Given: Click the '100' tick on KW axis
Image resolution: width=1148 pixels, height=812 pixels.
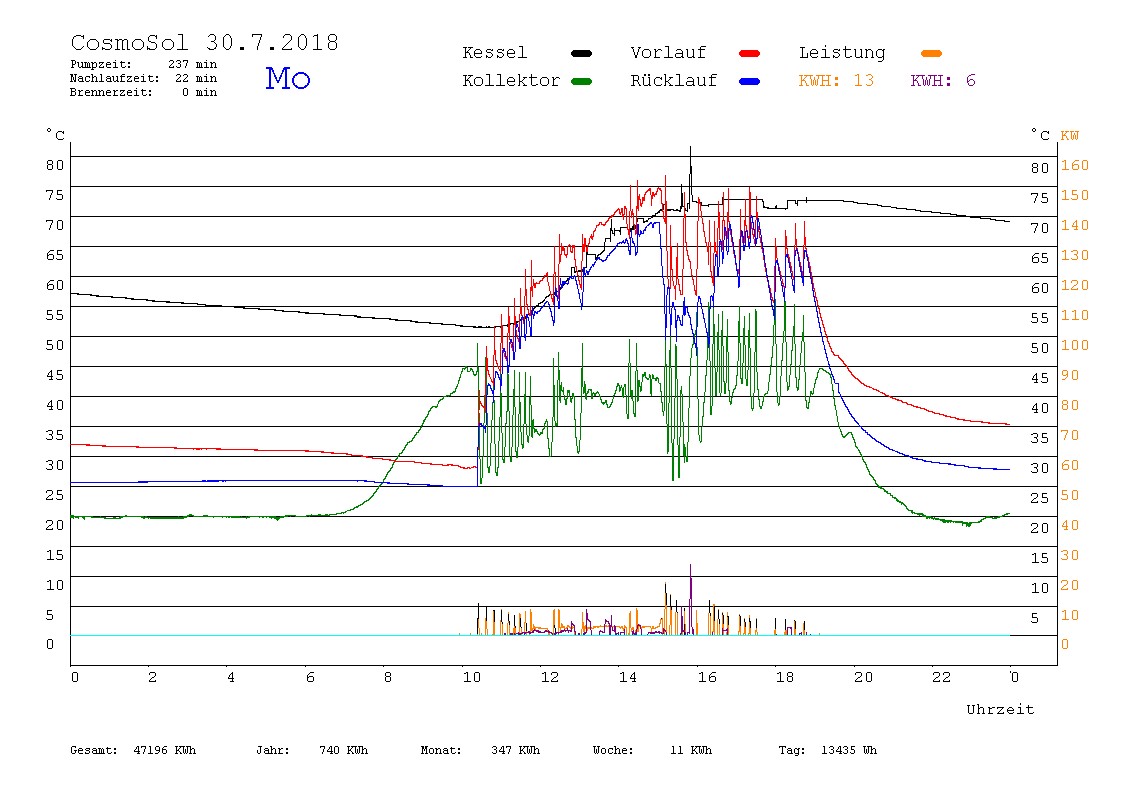Looking at the screenshot, I should 1075,346.
